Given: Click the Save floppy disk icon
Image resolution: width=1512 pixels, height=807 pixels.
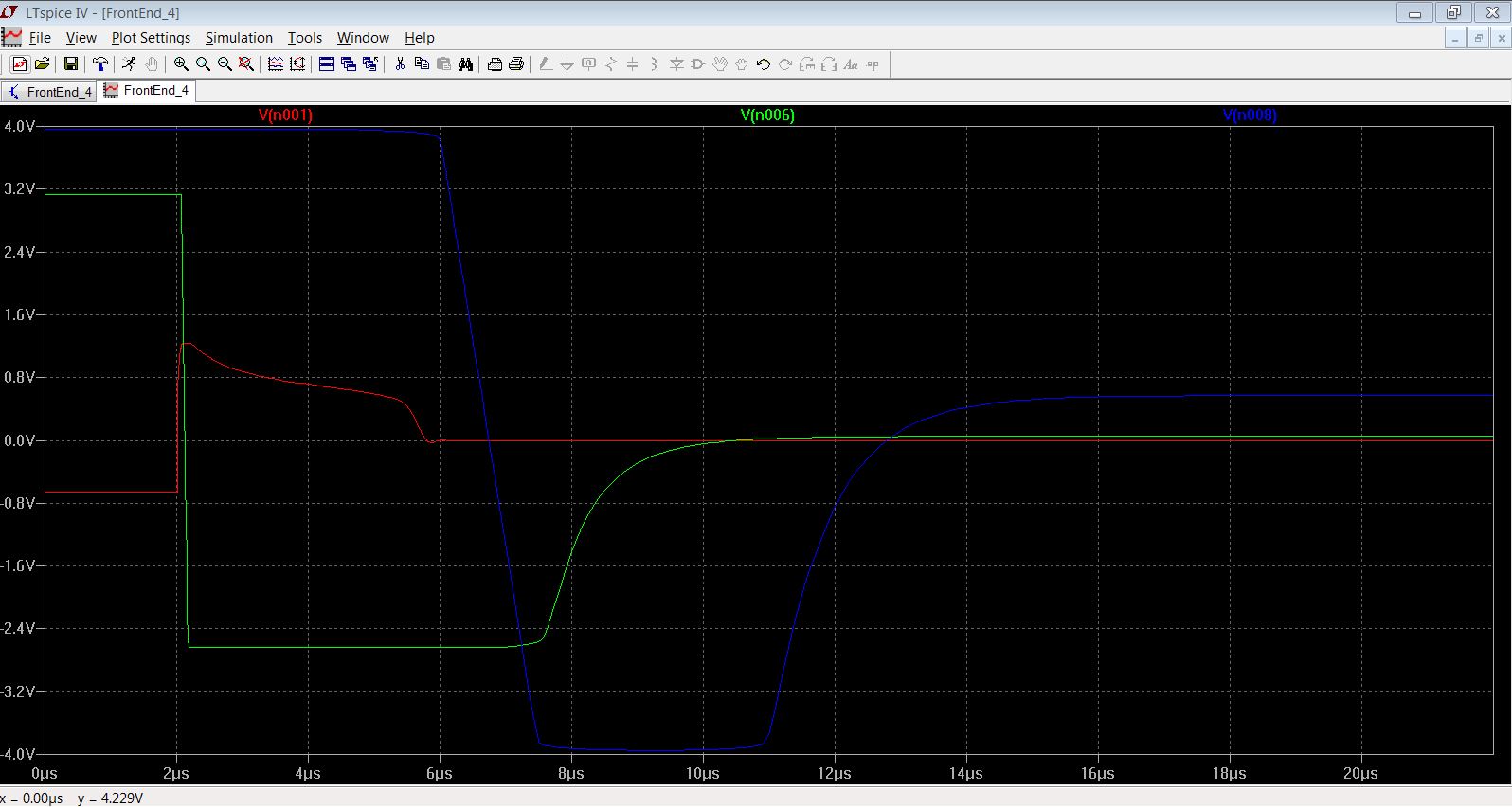Looking at the screenshot, I should click(x=71, y=64).
